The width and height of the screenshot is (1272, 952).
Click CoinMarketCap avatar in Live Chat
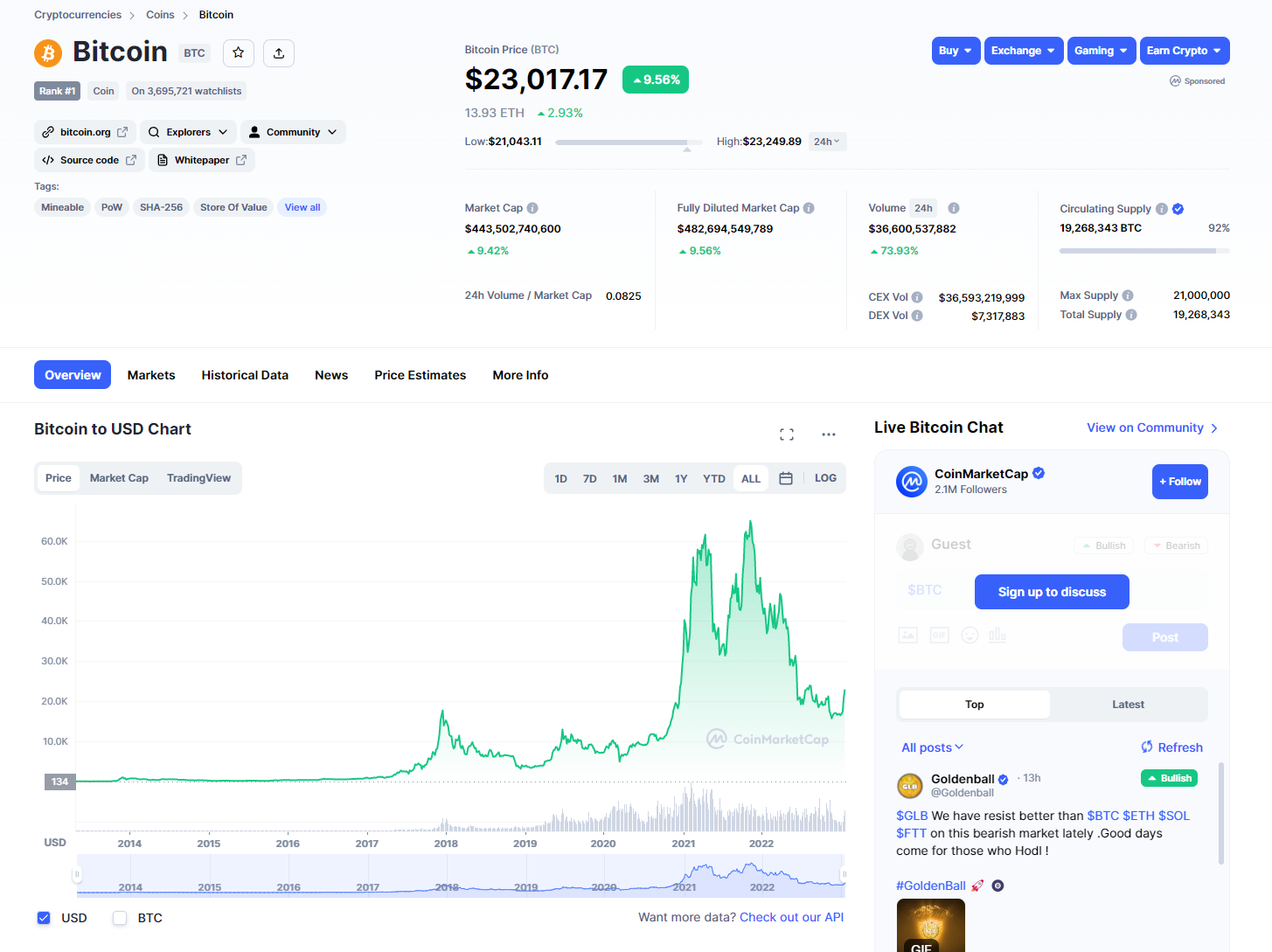tap(912, 482)
